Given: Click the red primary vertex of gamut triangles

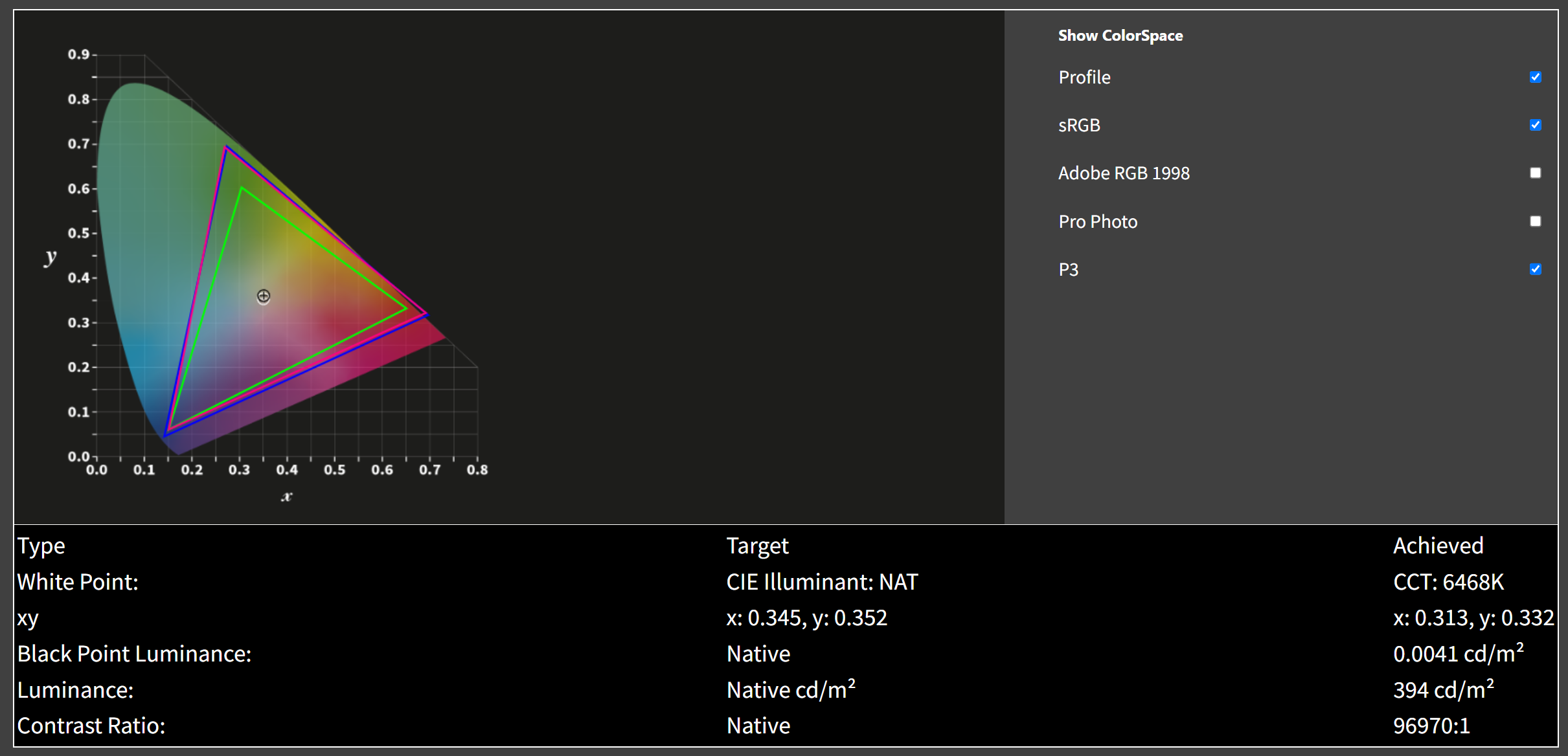Looking at the screenshot, I should (426, 315).
